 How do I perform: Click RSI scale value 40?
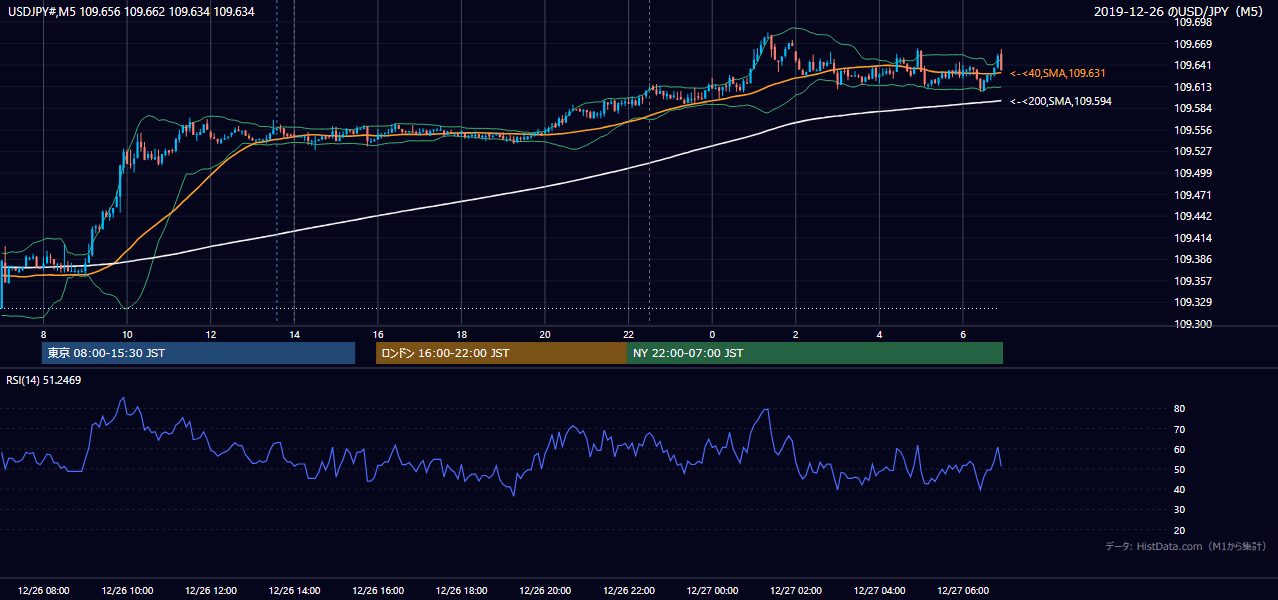click(x=1179, y=490)
